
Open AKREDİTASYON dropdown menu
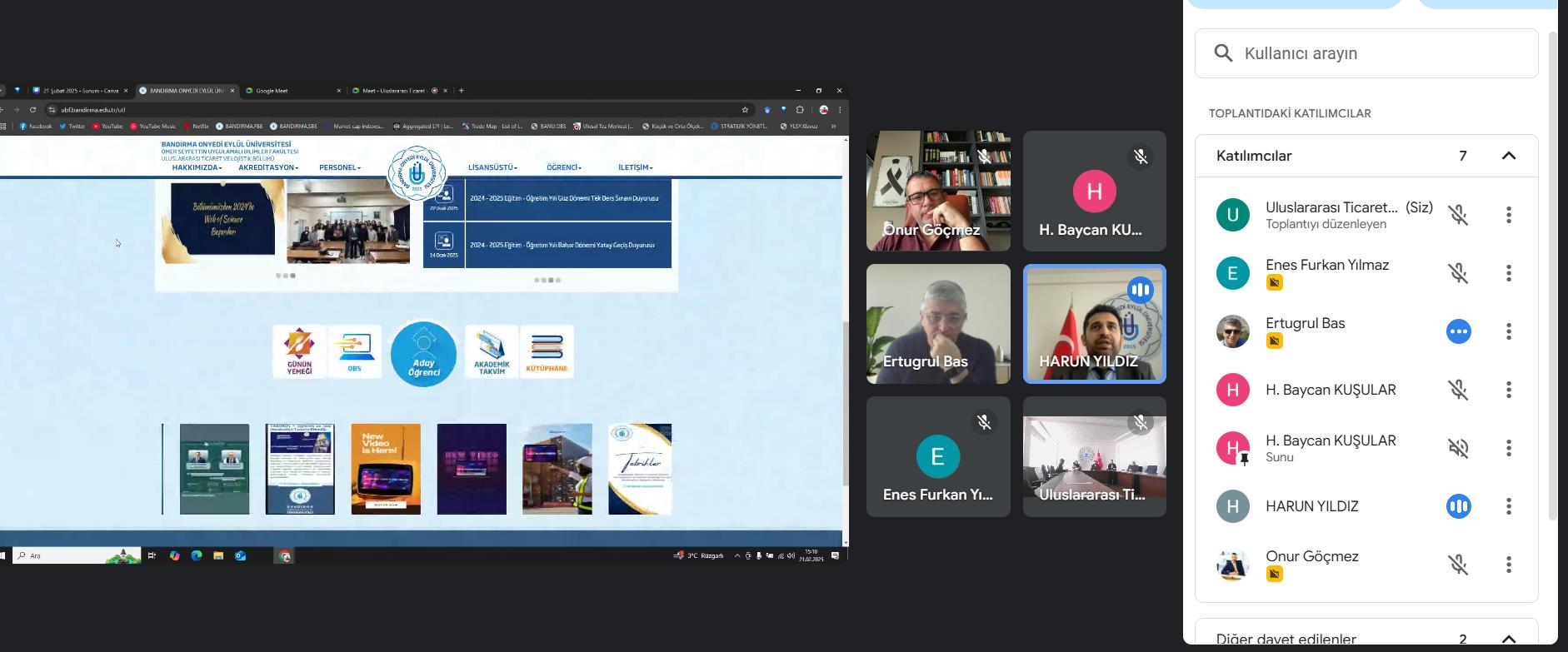(267, 167)
